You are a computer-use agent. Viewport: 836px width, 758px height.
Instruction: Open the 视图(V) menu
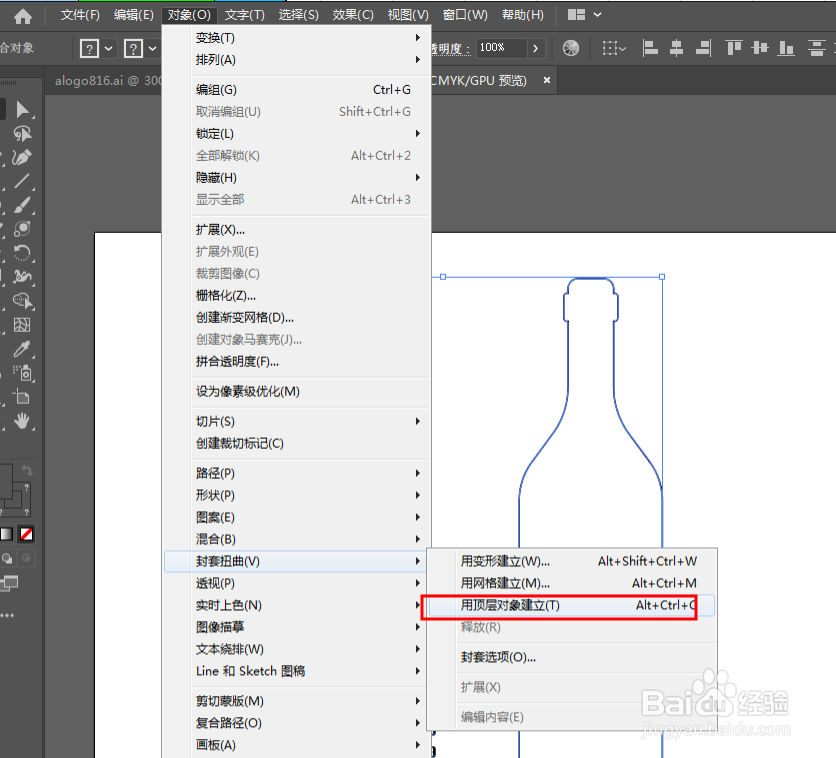point(408,15)
